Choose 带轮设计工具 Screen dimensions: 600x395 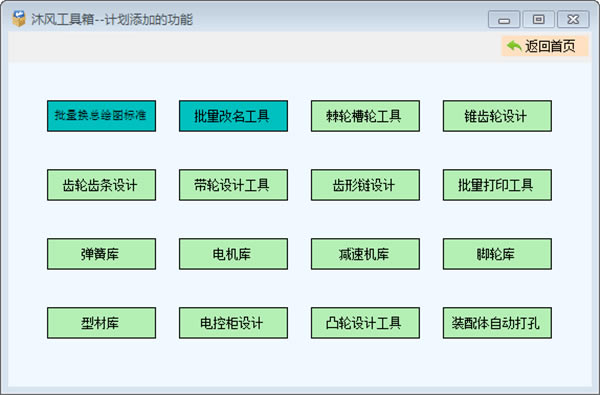point(233,185)
